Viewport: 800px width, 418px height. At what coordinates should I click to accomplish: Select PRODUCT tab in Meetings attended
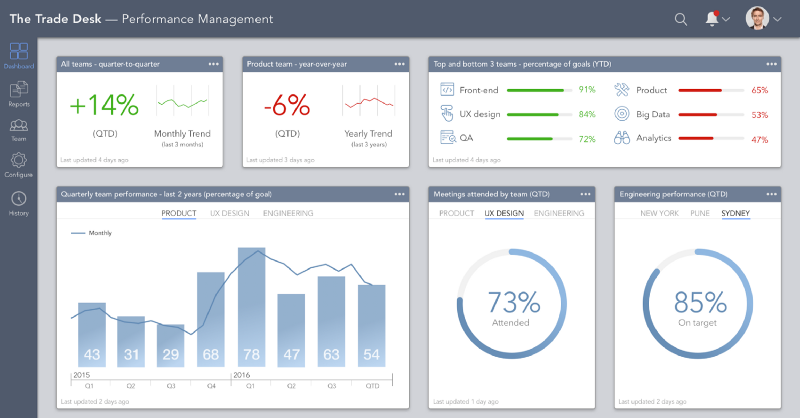tap(457, 213)
